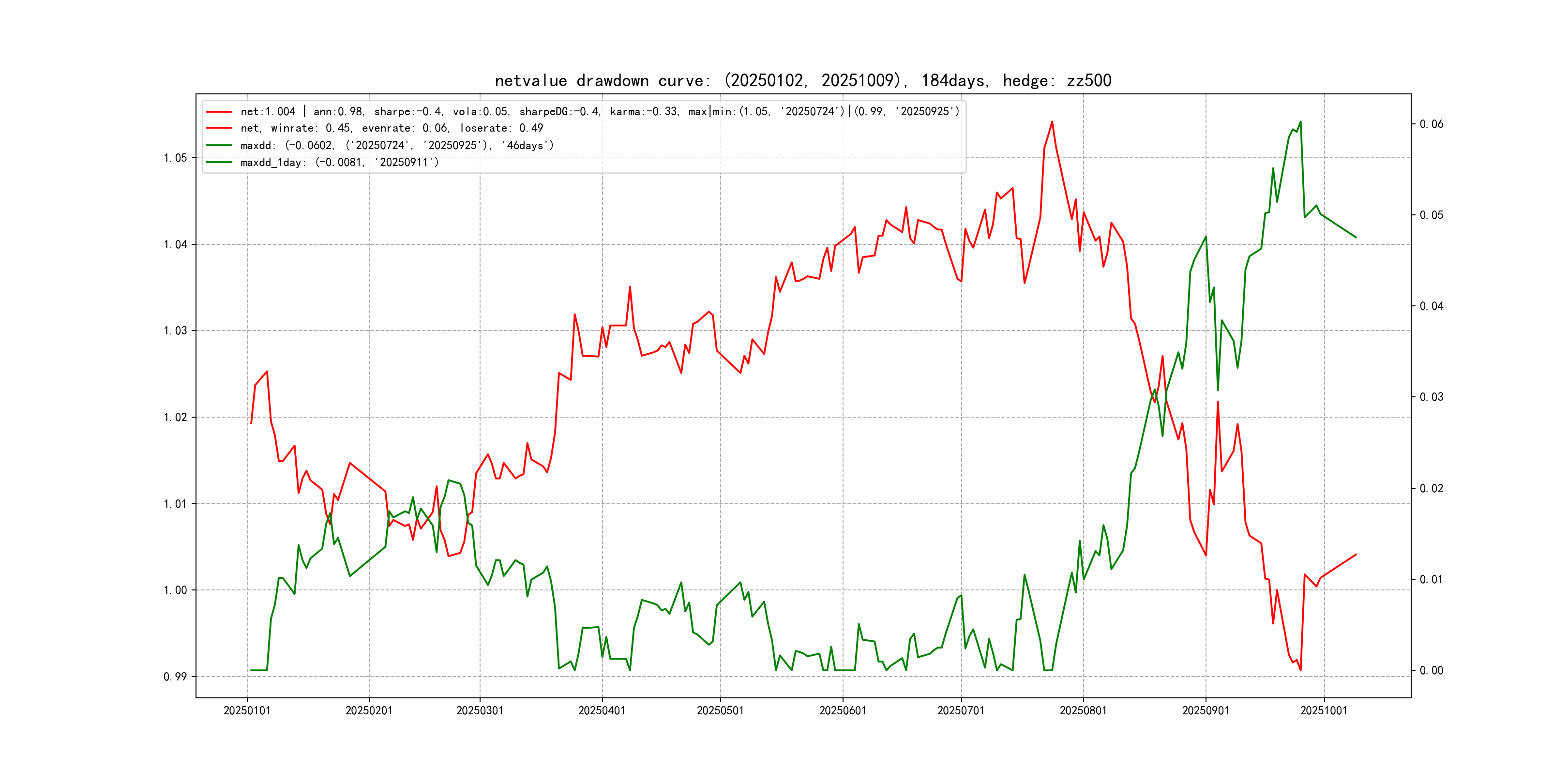Click the 20251001 x-axis date label

[x=1323, y=711]
